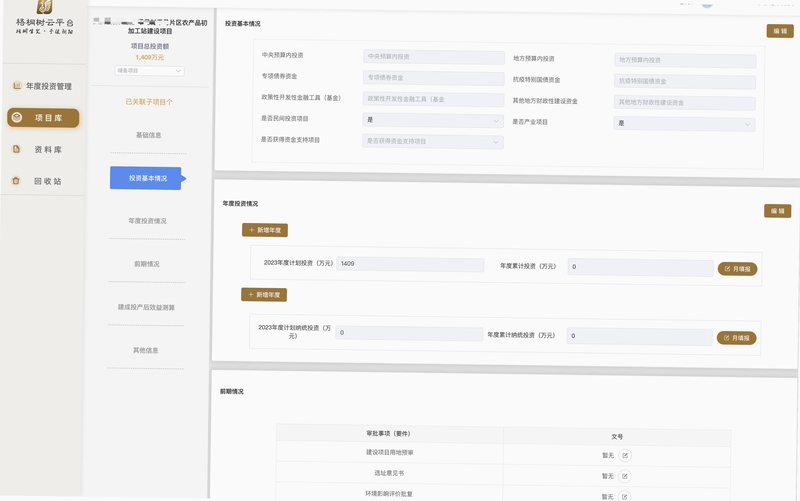800x501 pixels.
Task: Select 投资基本情况 section tab
Action: pyautogui.click(x=147, y=178)
